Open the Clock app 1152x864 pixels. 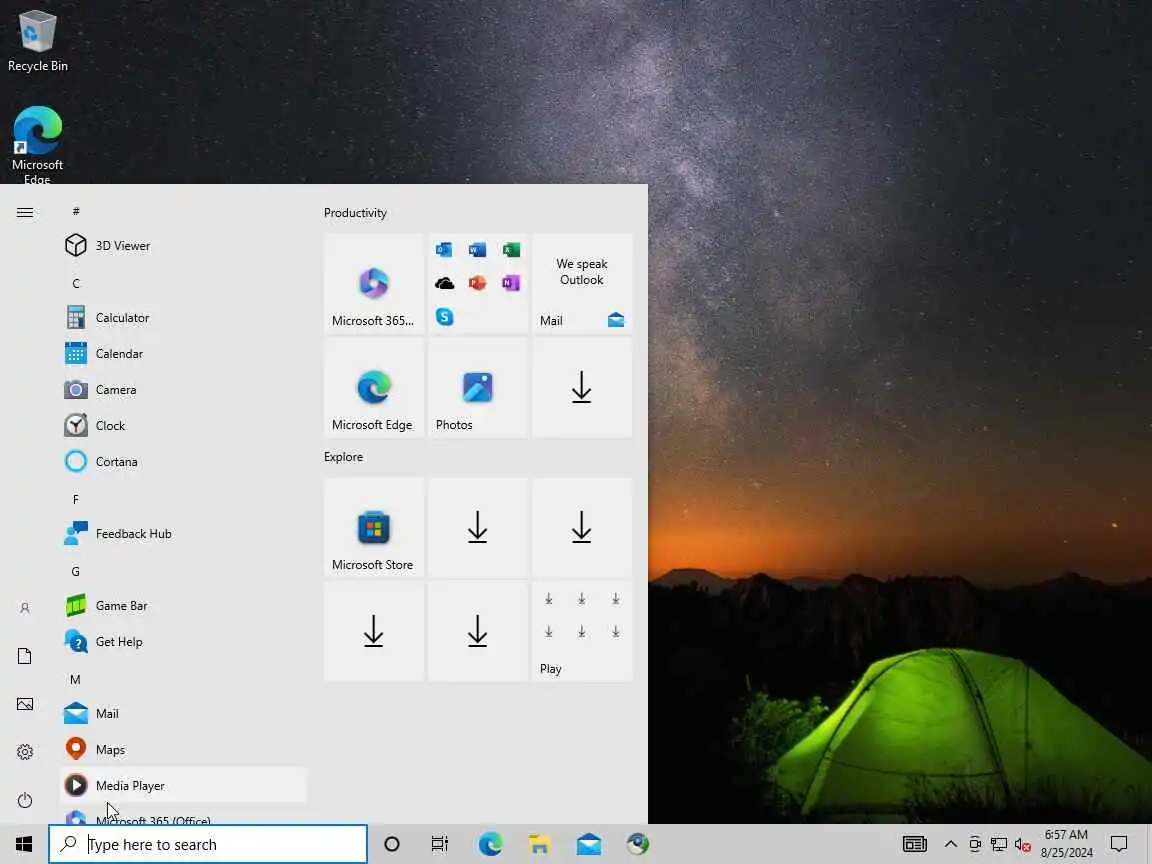pyautogui.click(x=184, y=425)
